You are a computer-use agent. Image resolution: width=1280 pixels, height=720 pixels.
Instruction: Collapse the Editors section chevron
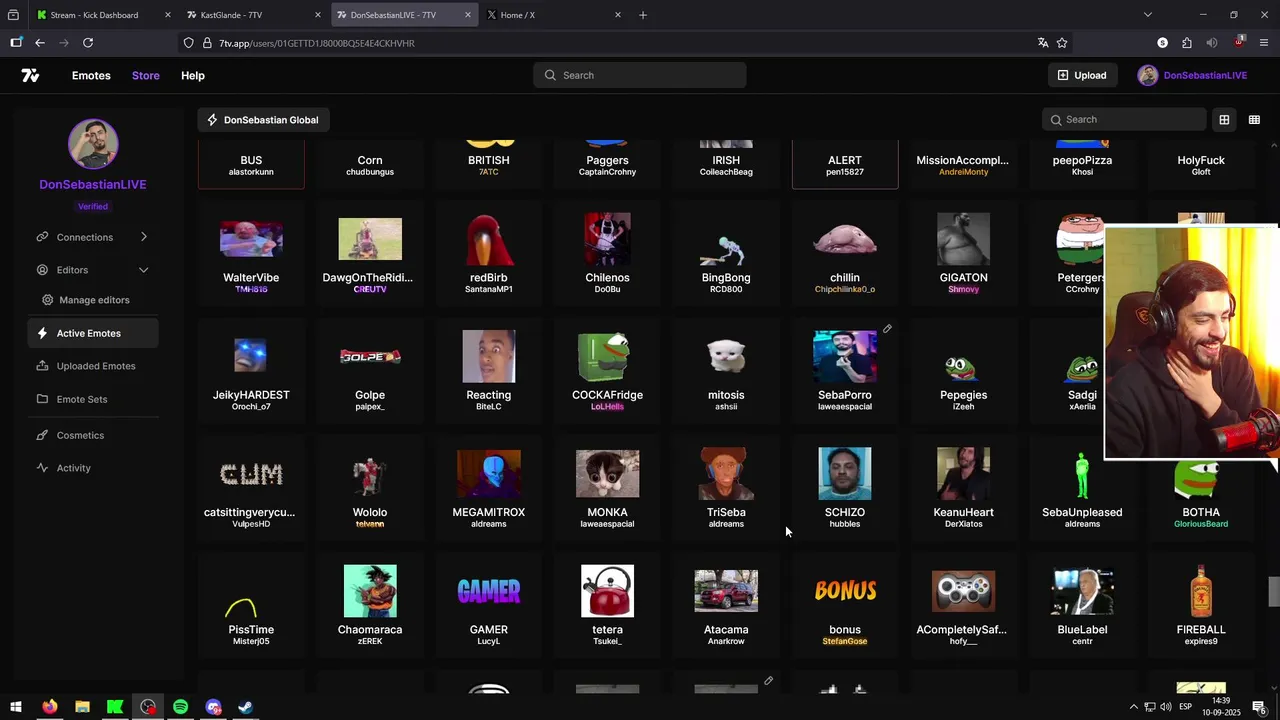143,270
